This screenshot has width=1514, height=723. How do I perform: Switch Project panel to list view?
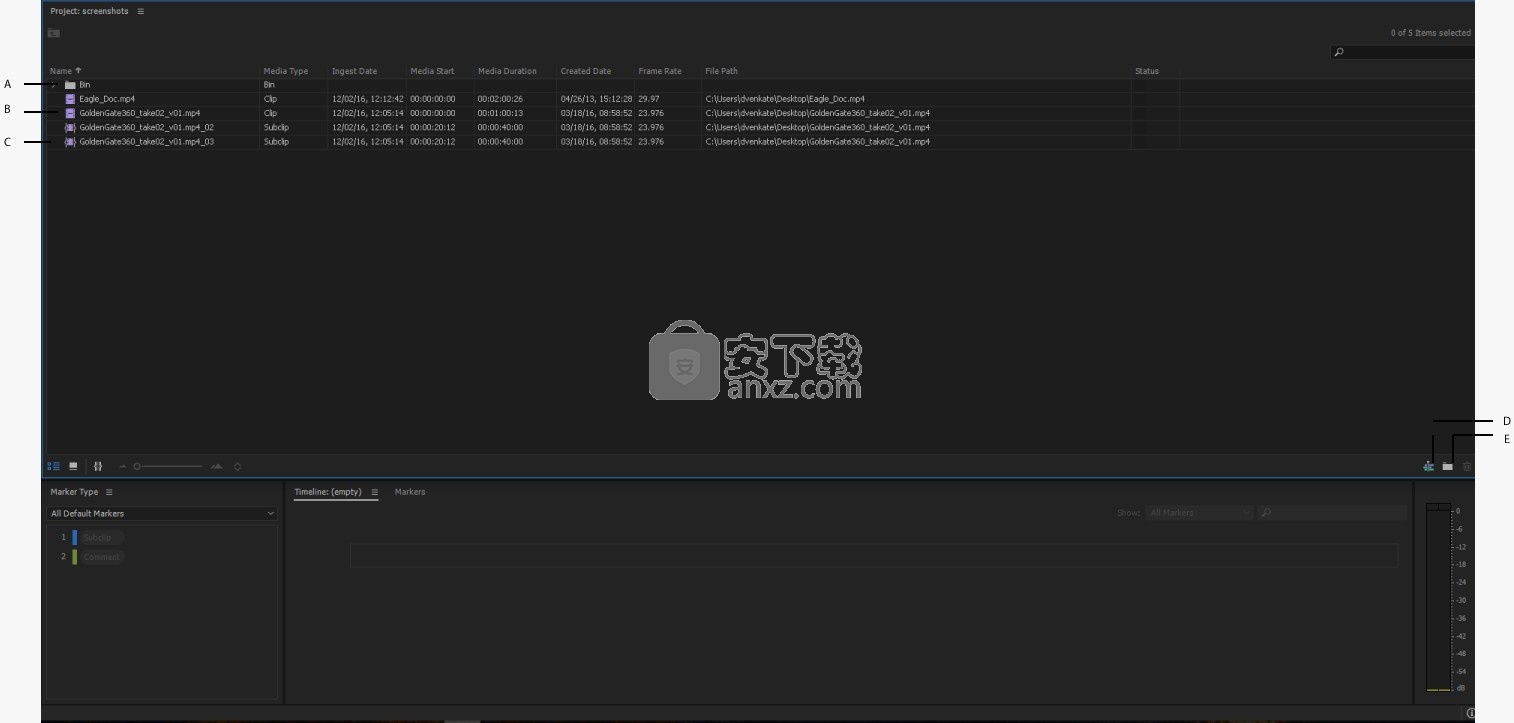click(54, 466)
